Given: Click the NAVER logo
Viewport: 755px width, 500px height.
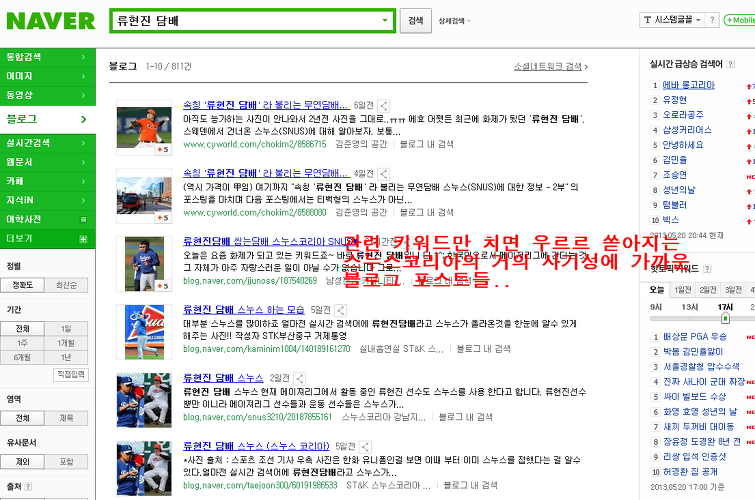Looking at the screenshot, I should click(x=50, y=21).
